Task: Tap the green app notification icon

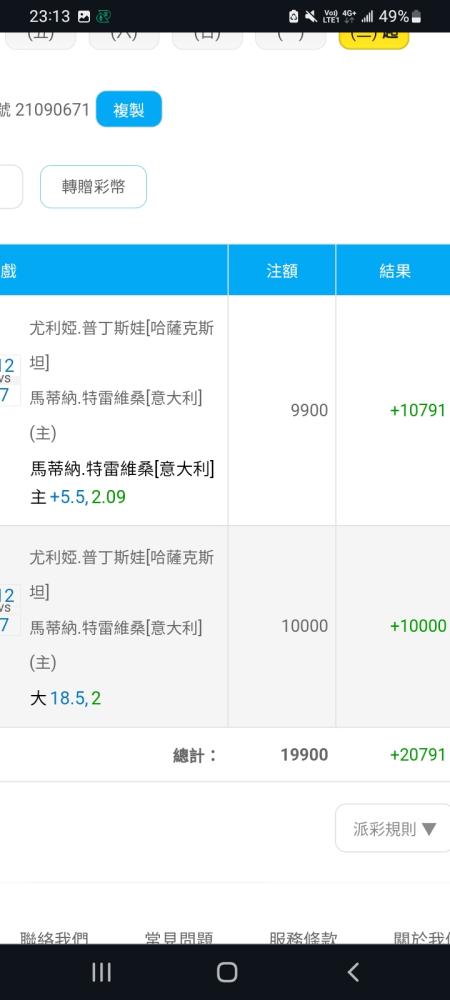Action: tap(103, 17)
